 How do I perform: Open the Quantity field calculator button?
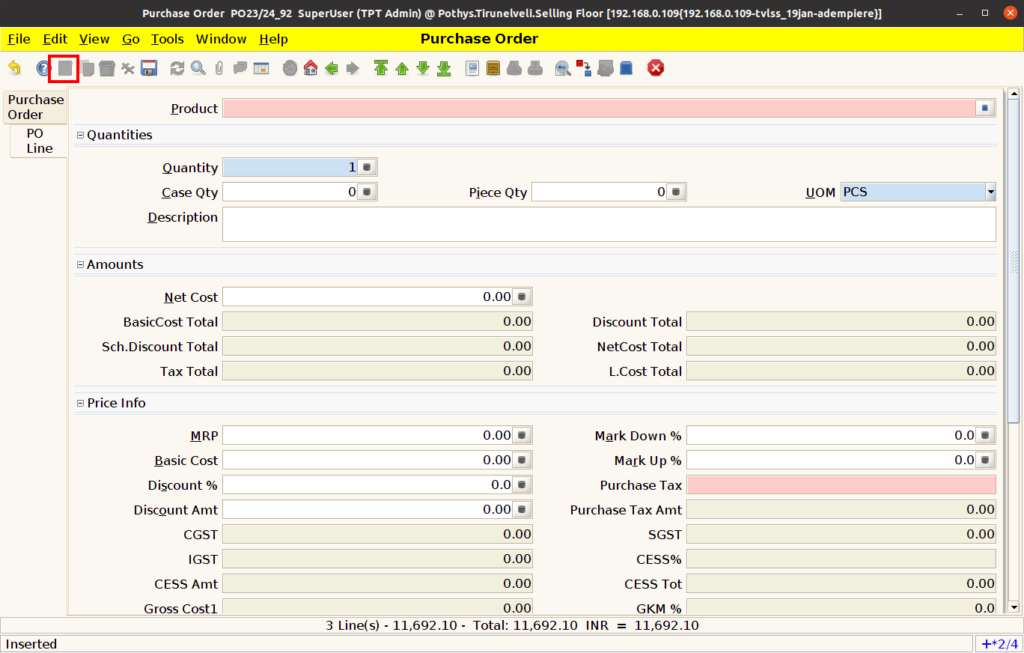pyautogui.click(x=367, y=167)
